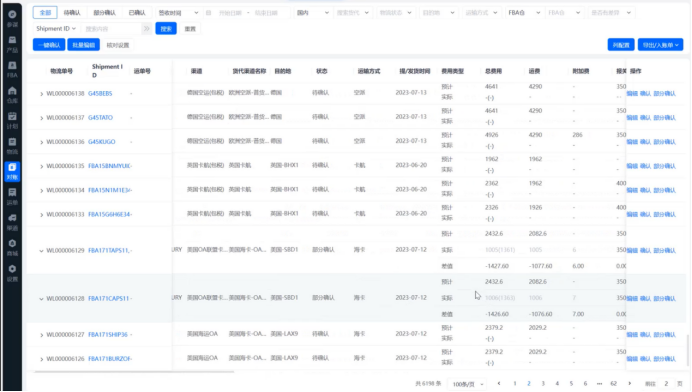Click the page jump input in pagination
The image size is (692, 392).
click(666, 384)
